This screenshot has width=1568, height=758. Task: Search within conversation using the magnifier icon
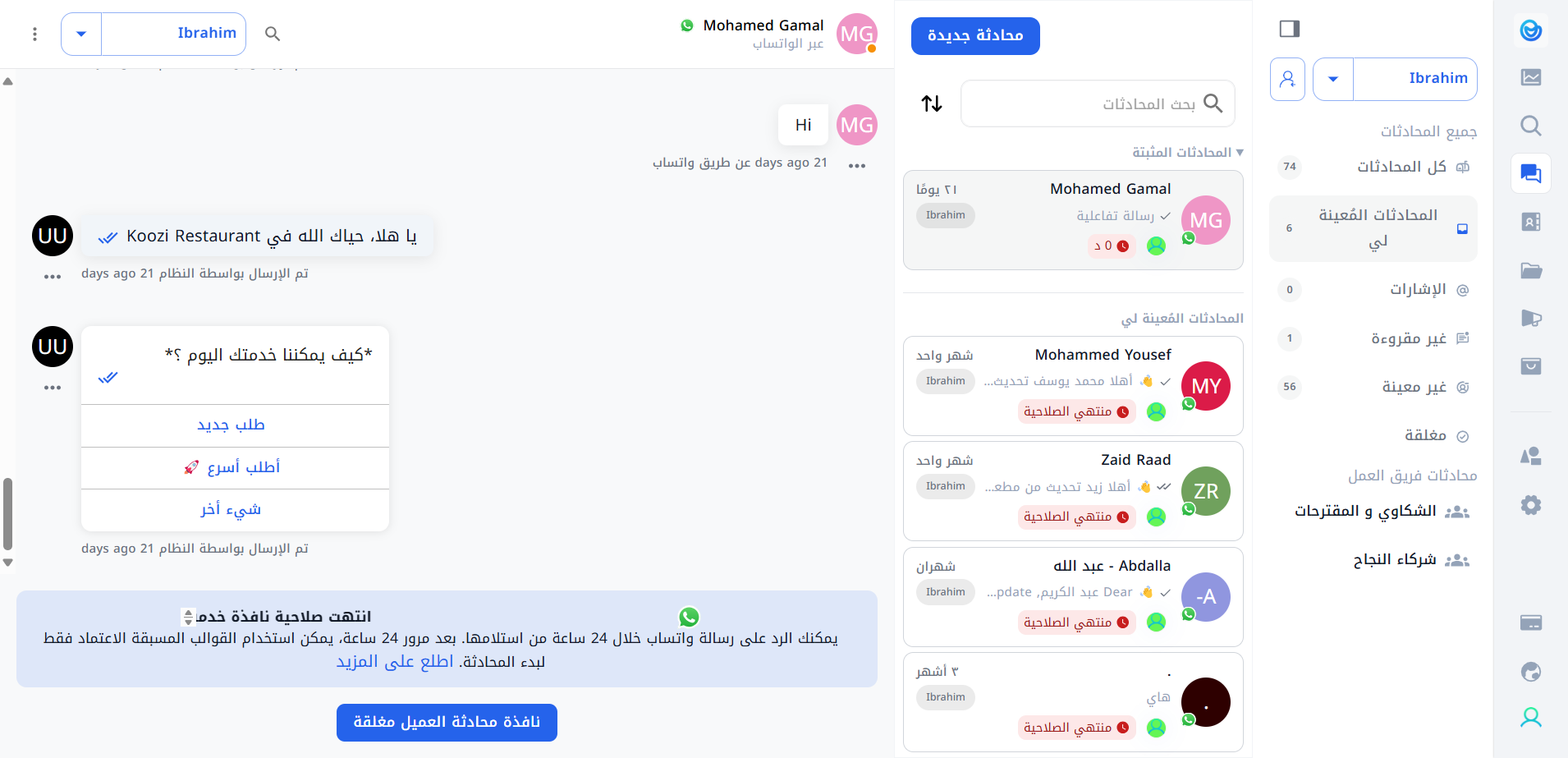tap(273, 34)
